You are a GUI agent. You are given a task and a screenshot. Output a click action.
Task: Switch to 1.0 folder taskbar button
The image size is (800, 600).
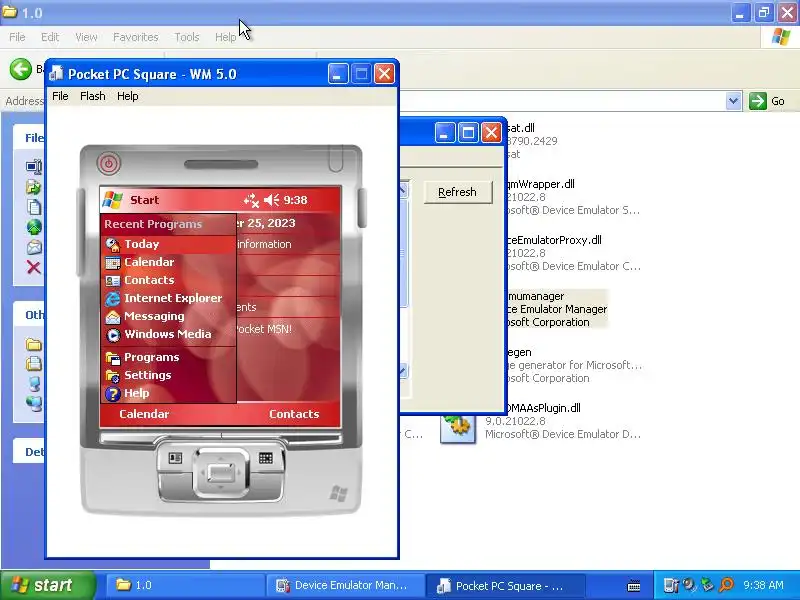[185, 585]
